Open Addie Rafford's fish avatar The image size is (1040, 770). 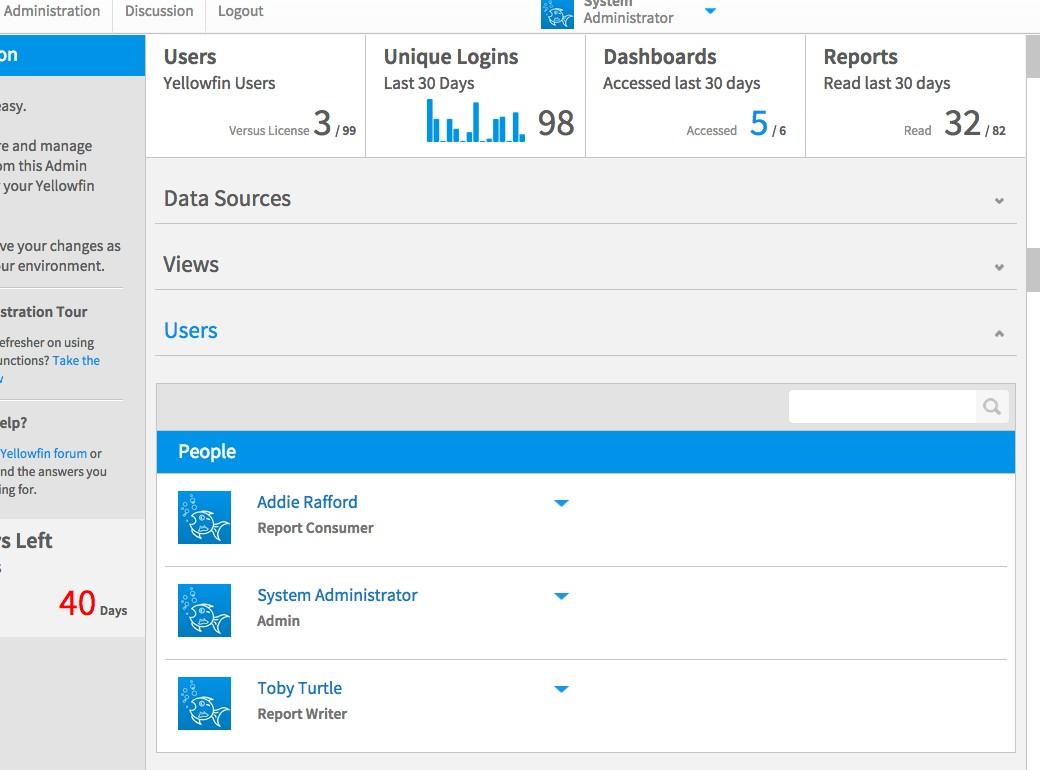[x=204, y=517]
